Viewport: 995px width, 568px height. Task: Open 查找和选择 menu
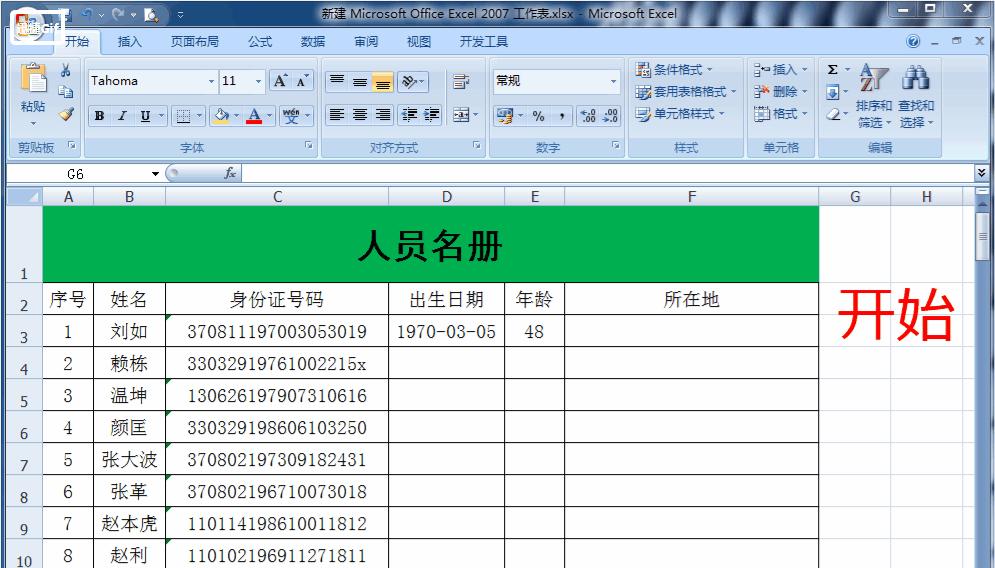coord(916,95)
